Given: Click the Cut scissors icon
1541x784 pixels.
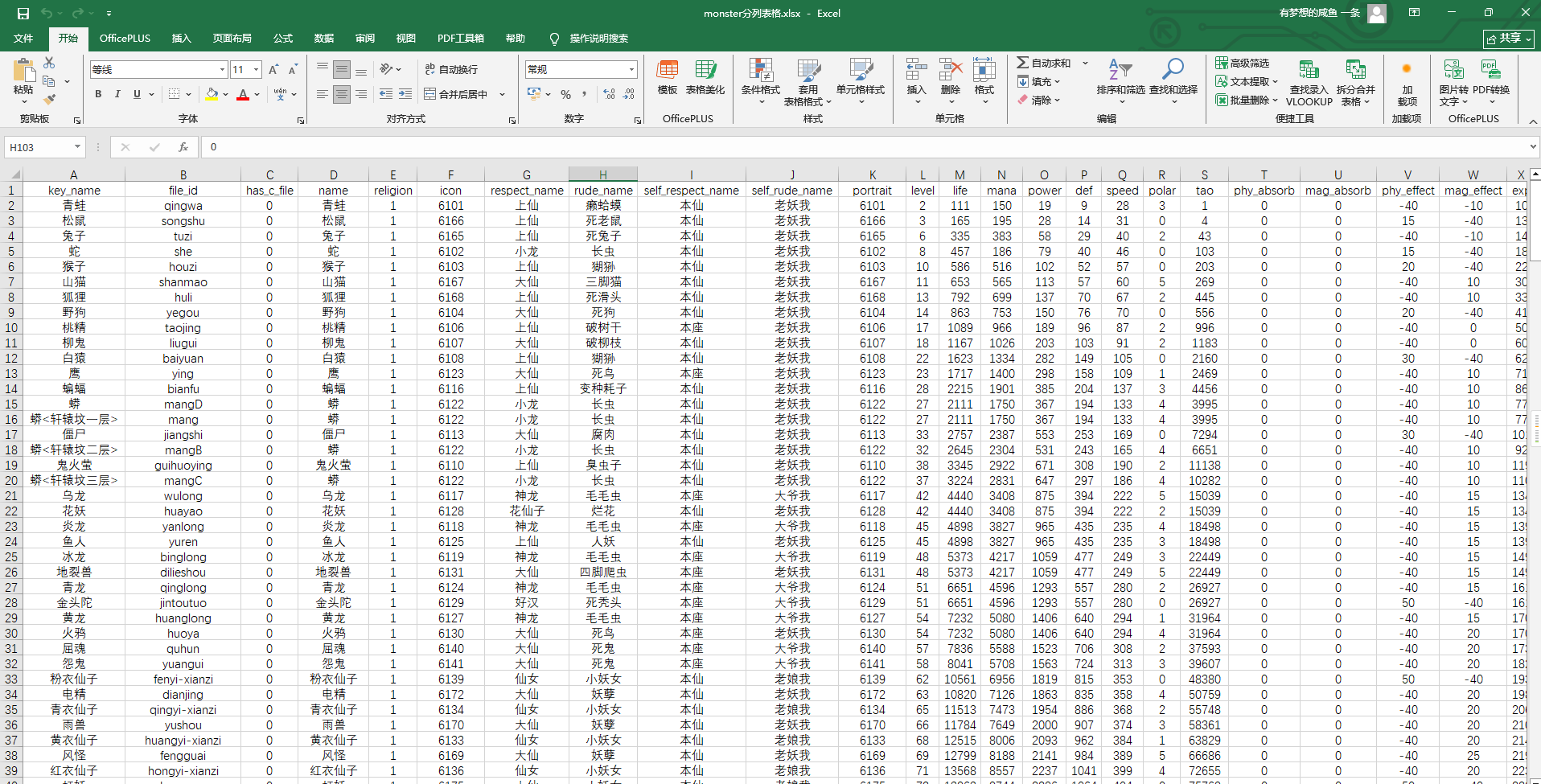Looking at the screenshot, I should (49, 63).
